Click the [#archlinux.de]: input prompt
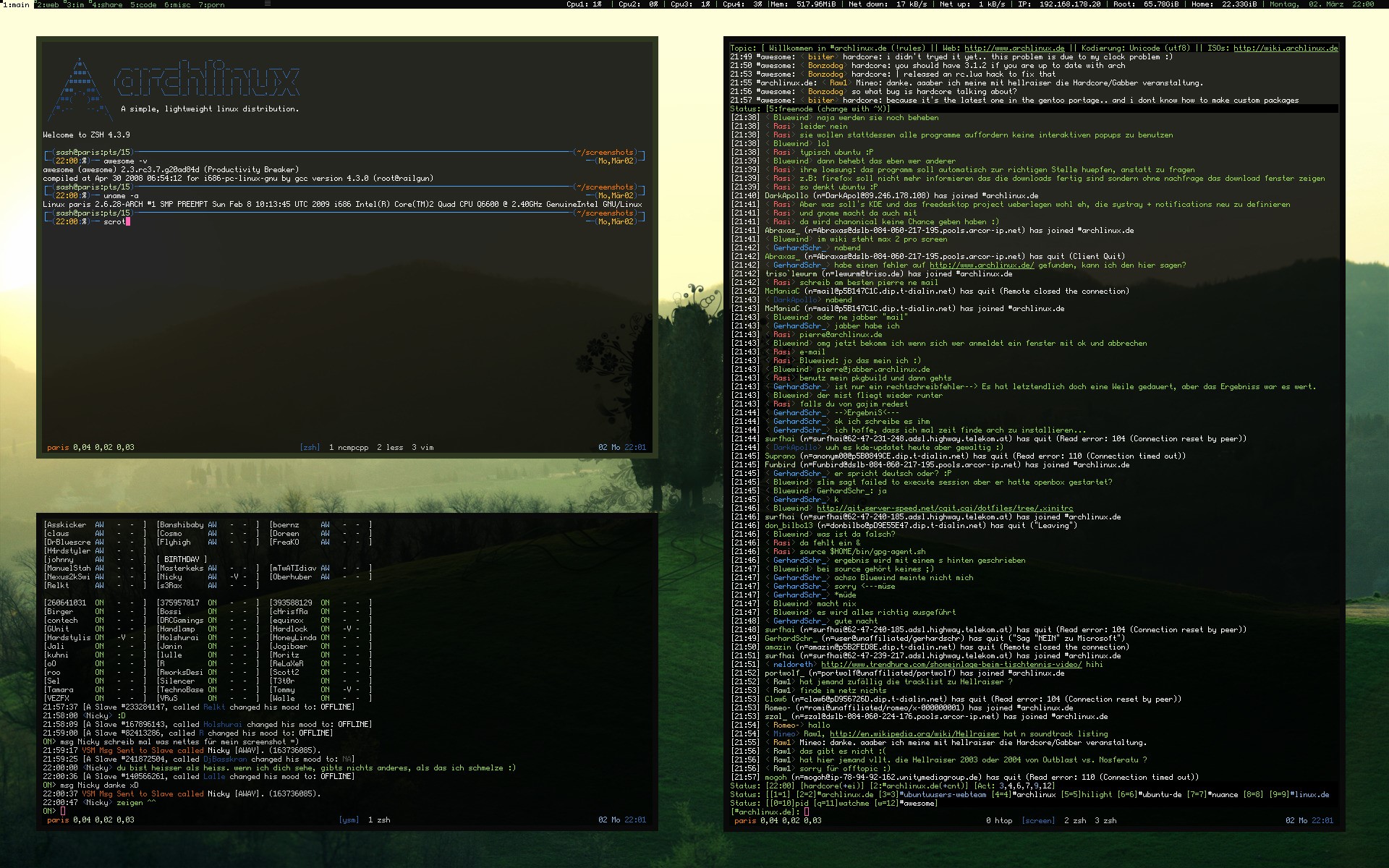Screen dimensions: 1389x868 (x=769, y=812)
